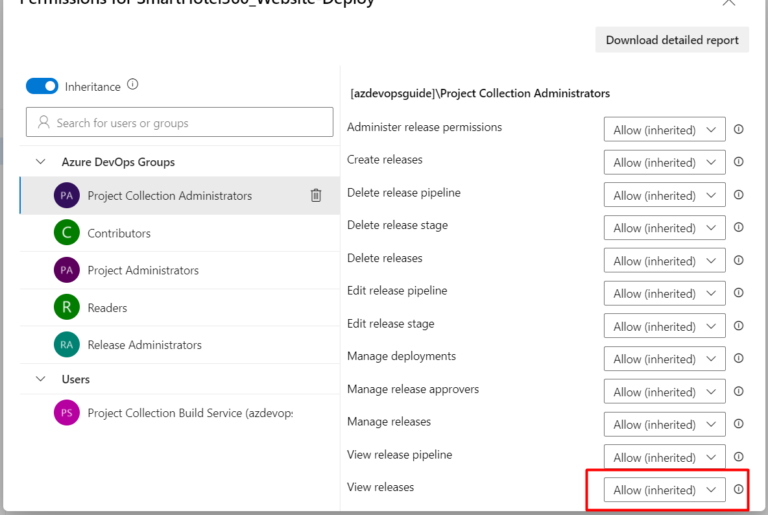Viewport: 768px width, 515px height.
Task: Click the delete trash icon for Project Collection Administrators
Action: (316, 196)
